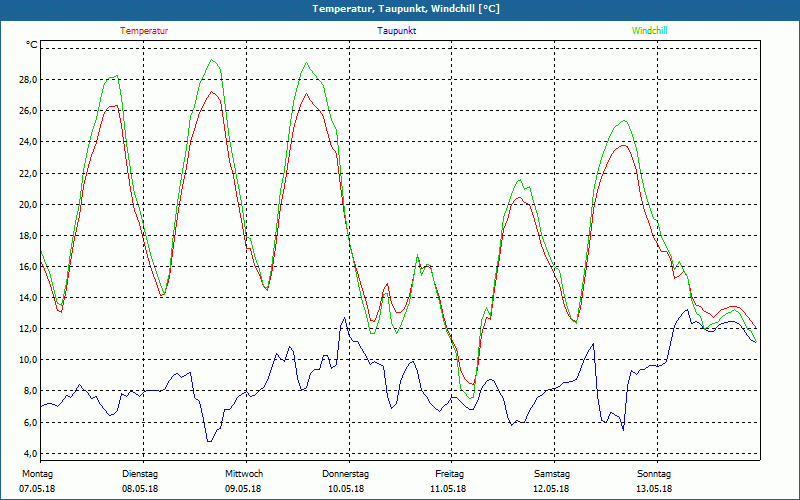Click the 20,0 y-axis value
The height and width of the screenshot is (500, 800).
(x=28, y=205)
